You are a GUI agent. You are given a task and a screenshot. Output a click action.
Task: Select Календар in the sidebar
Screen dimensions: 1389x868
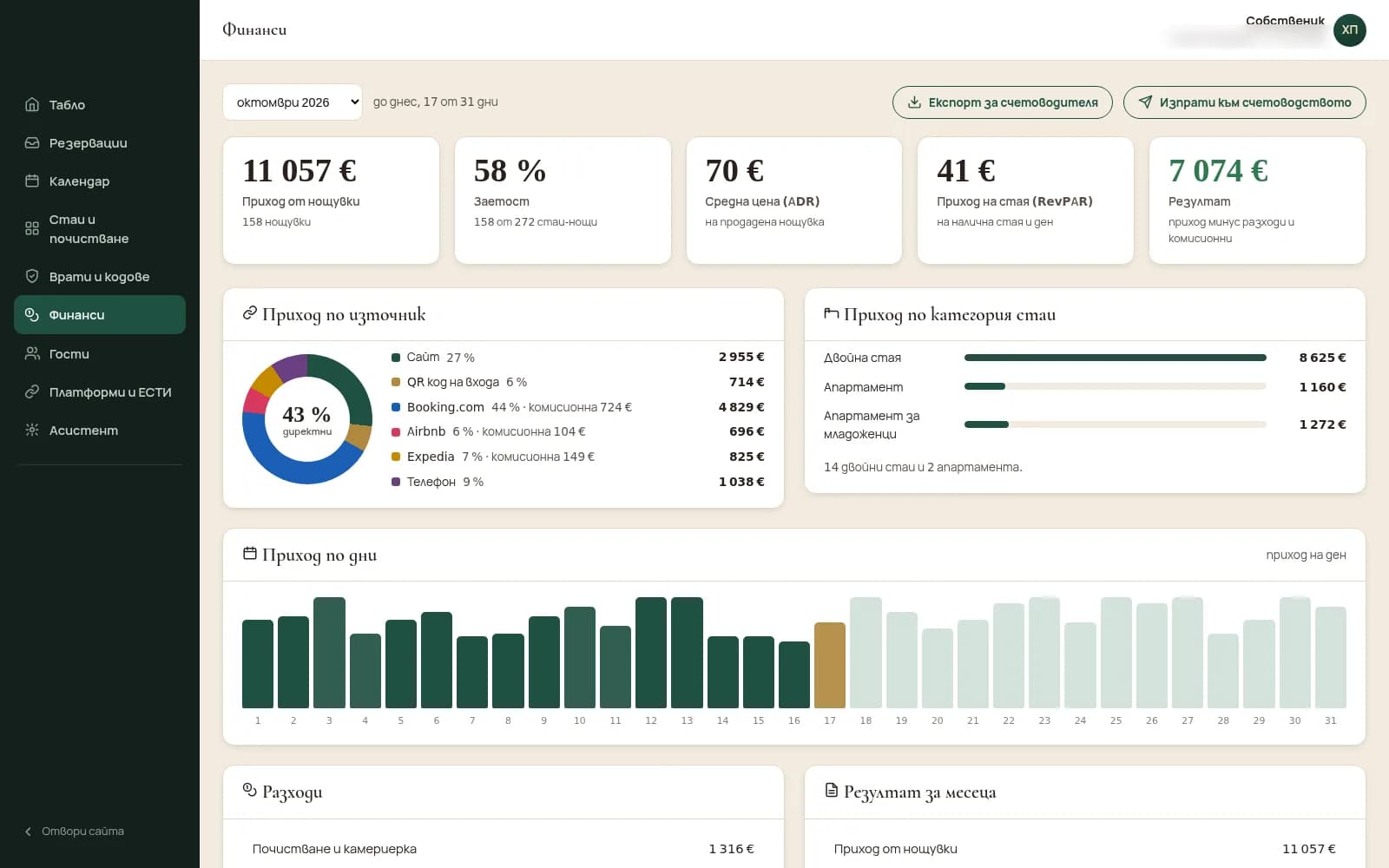pyautogui.click(x=100, y=181)
